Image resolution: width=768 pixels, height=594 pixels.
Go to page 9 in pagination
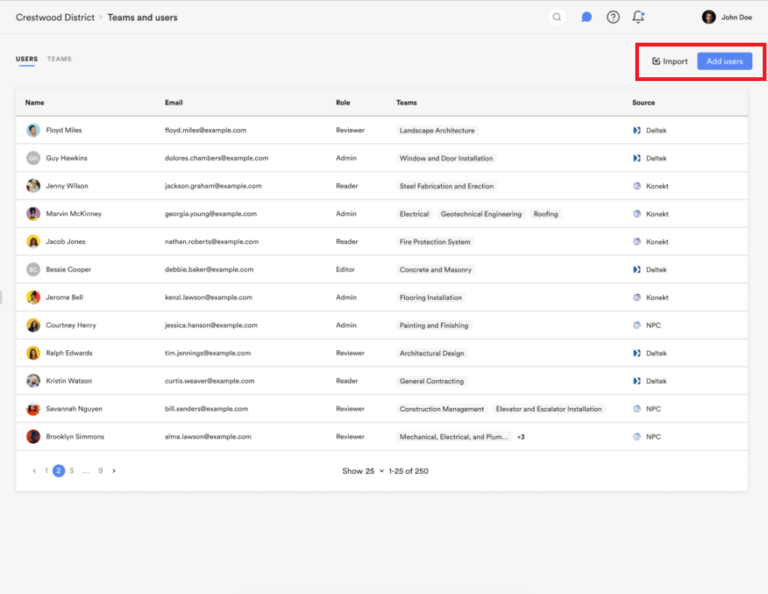click(100, 471)
